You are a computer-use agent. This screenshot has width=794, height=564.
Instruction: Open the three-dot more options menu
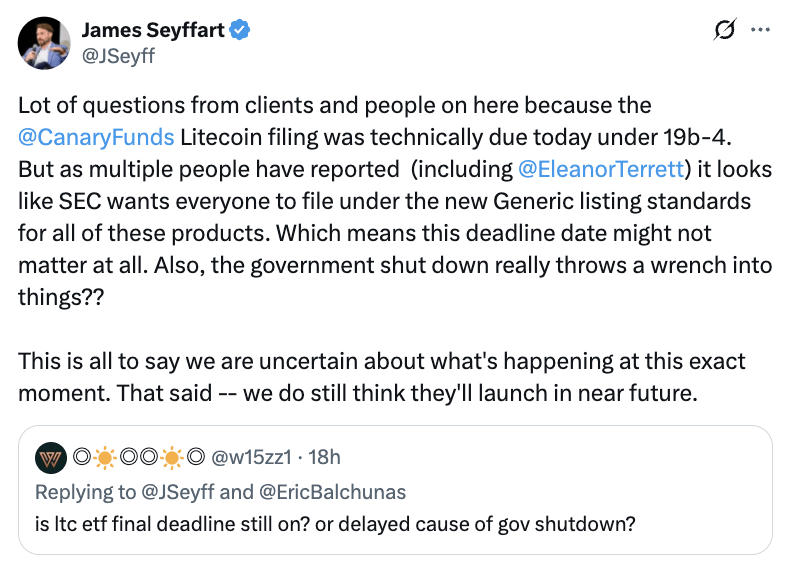pos(760,31)
